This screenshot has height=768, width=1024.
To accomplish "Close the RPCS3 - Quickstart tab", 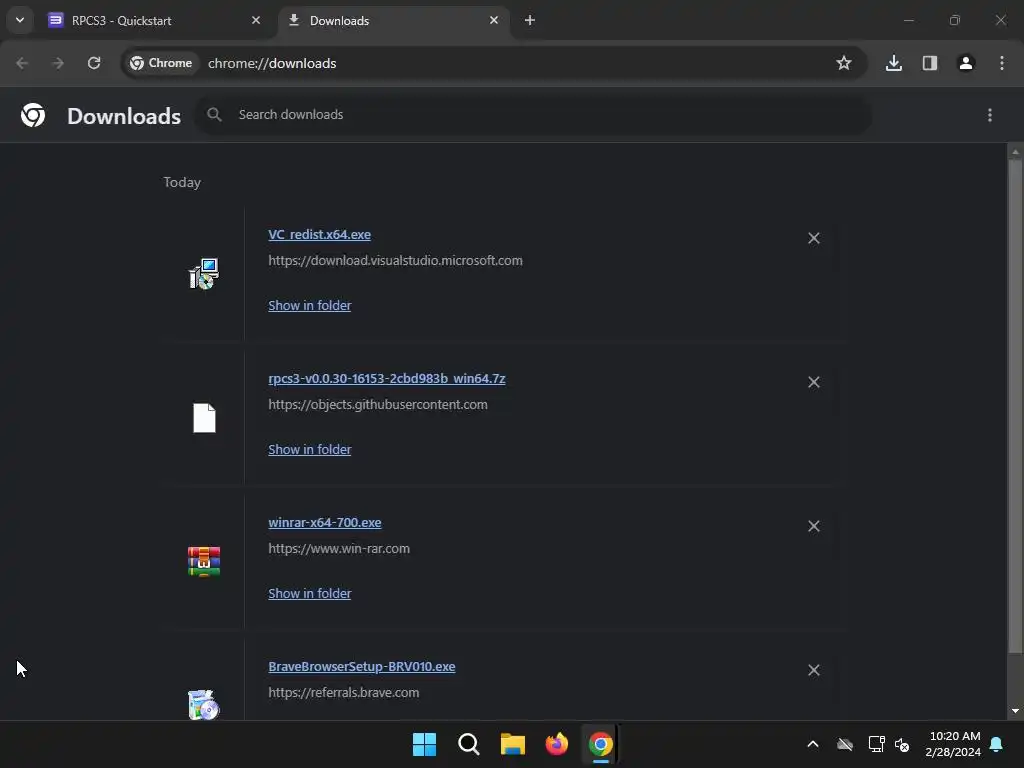I will (x=256, y=20).
